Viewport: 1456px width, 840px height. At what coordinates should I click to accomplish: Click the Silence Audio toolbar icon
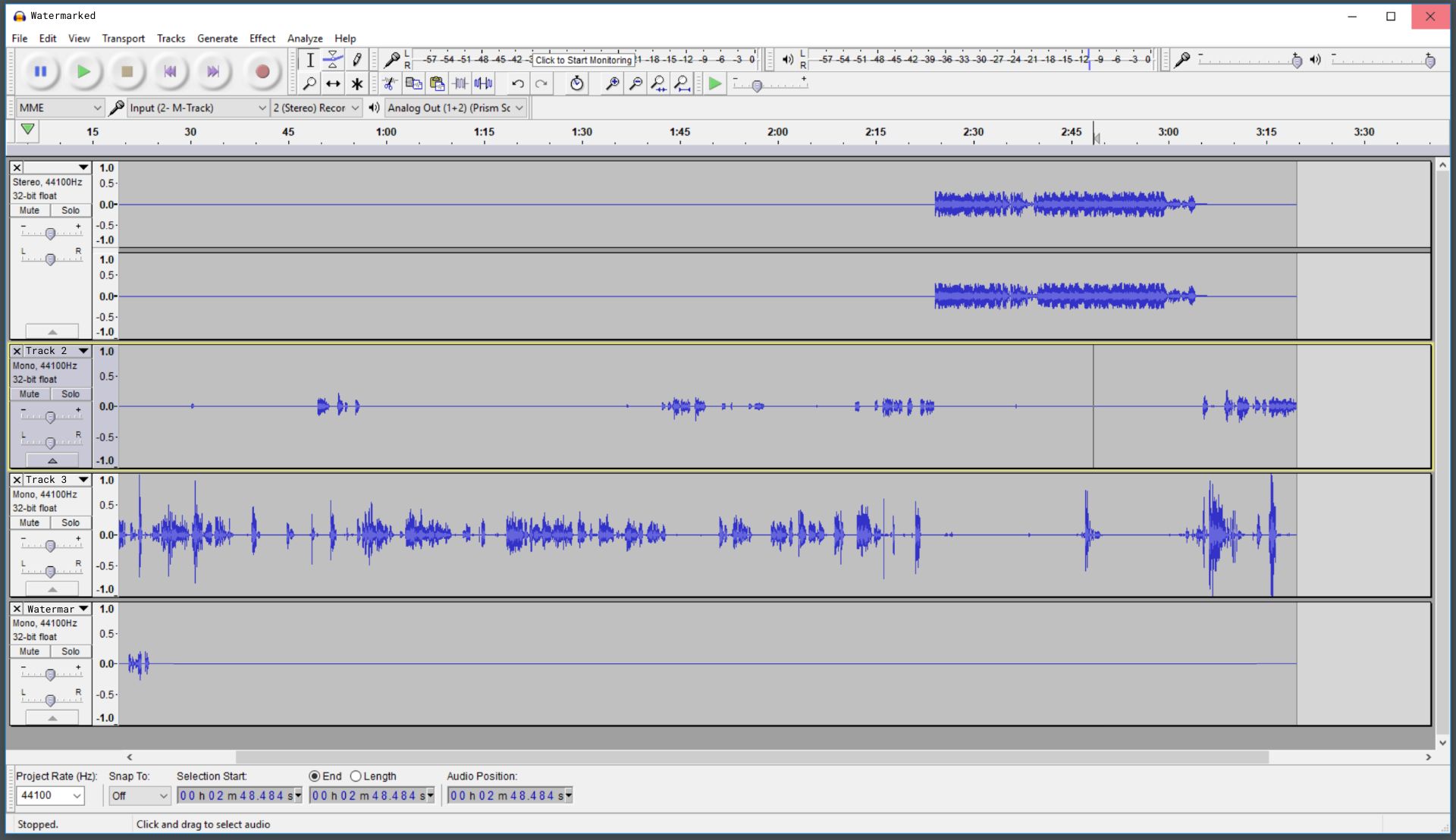(484, 83)
